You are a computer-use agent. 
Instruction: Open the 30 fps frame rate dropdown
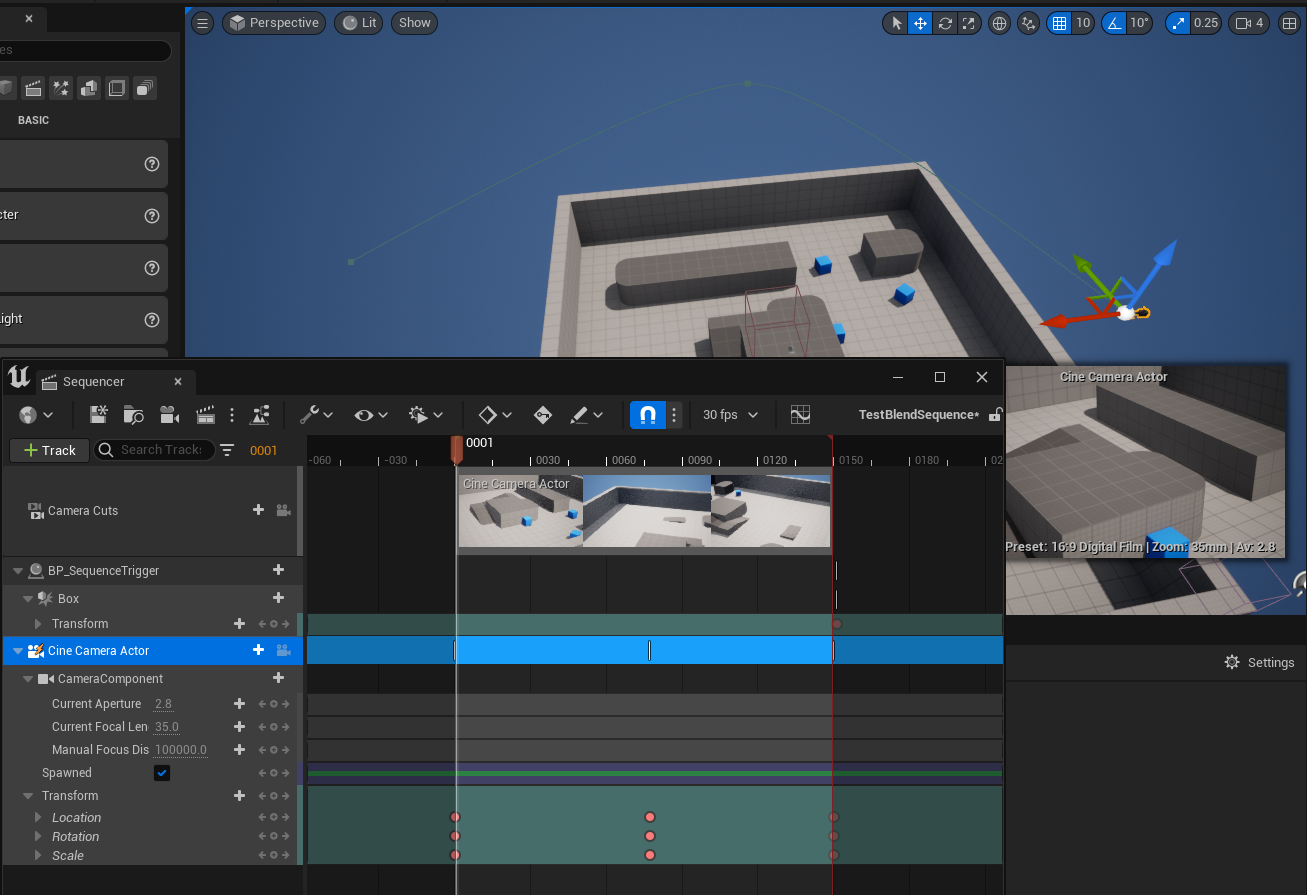tap(730, 414)
